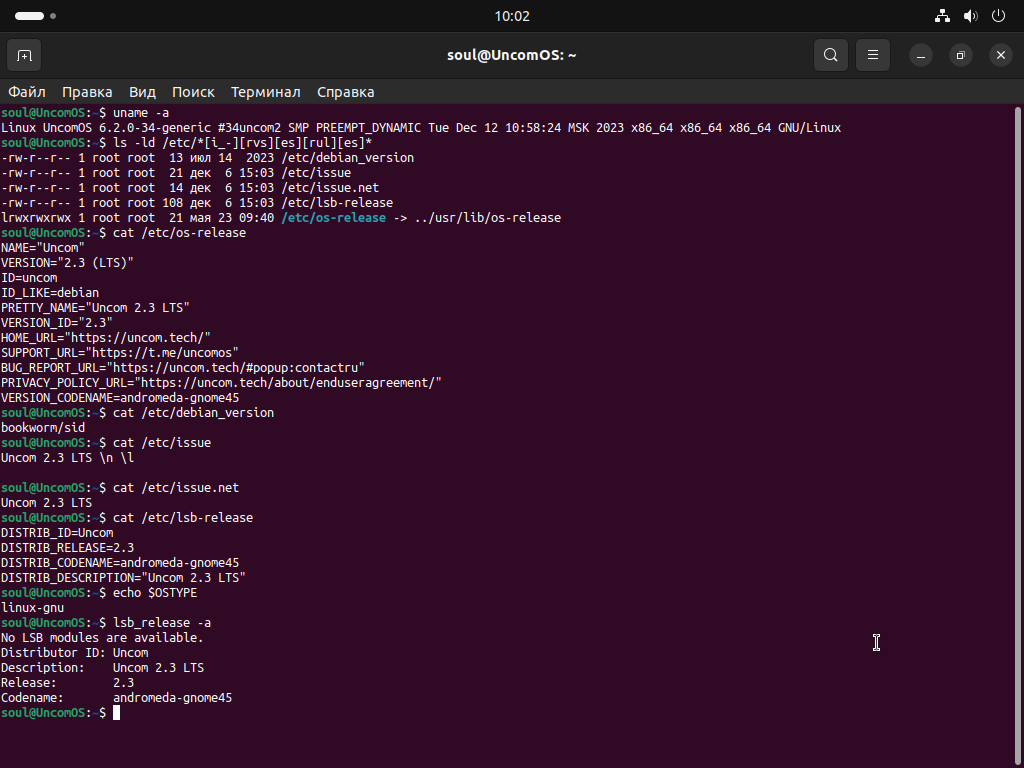Open the Файл menu
The width and height of the screenshot is (1024, 768).
(27, 92)
